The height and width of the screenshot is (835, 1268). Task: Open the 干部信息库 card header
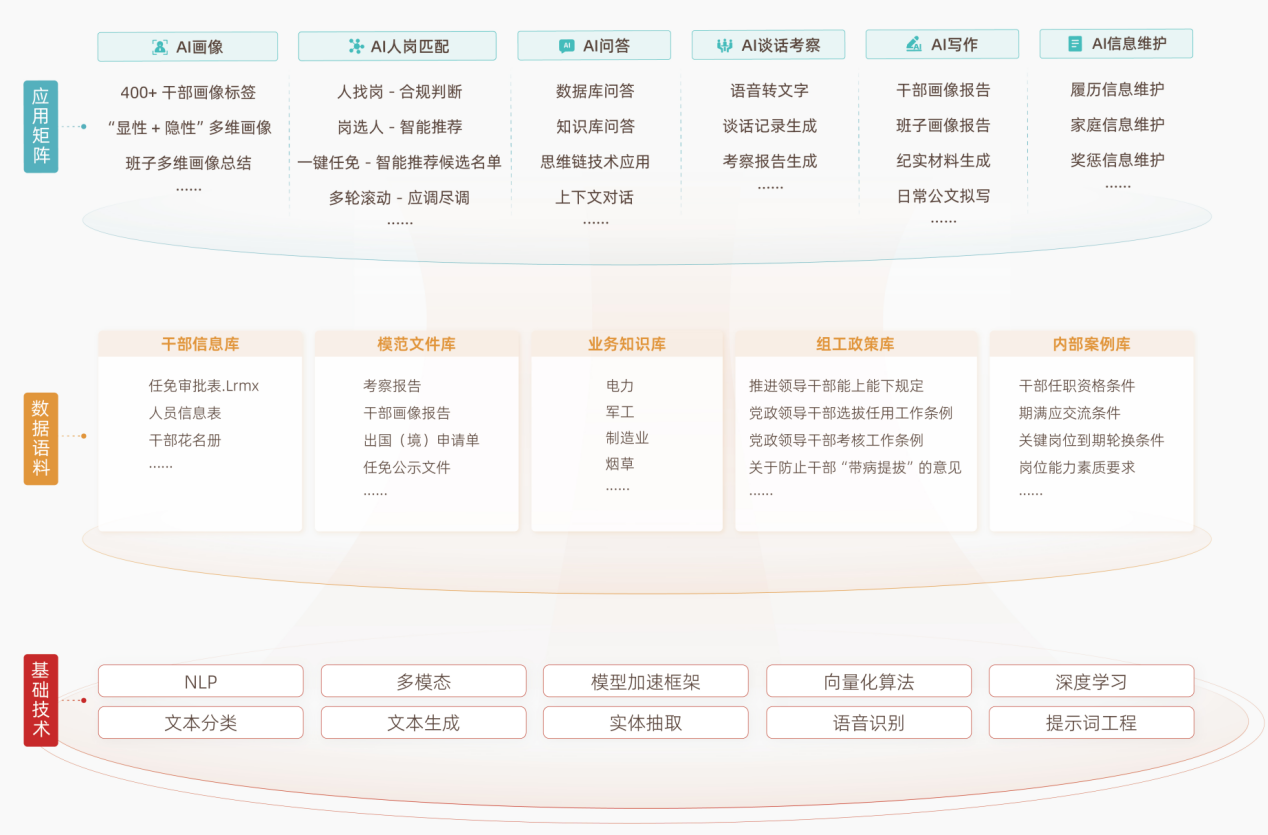(x=200, y=344)
